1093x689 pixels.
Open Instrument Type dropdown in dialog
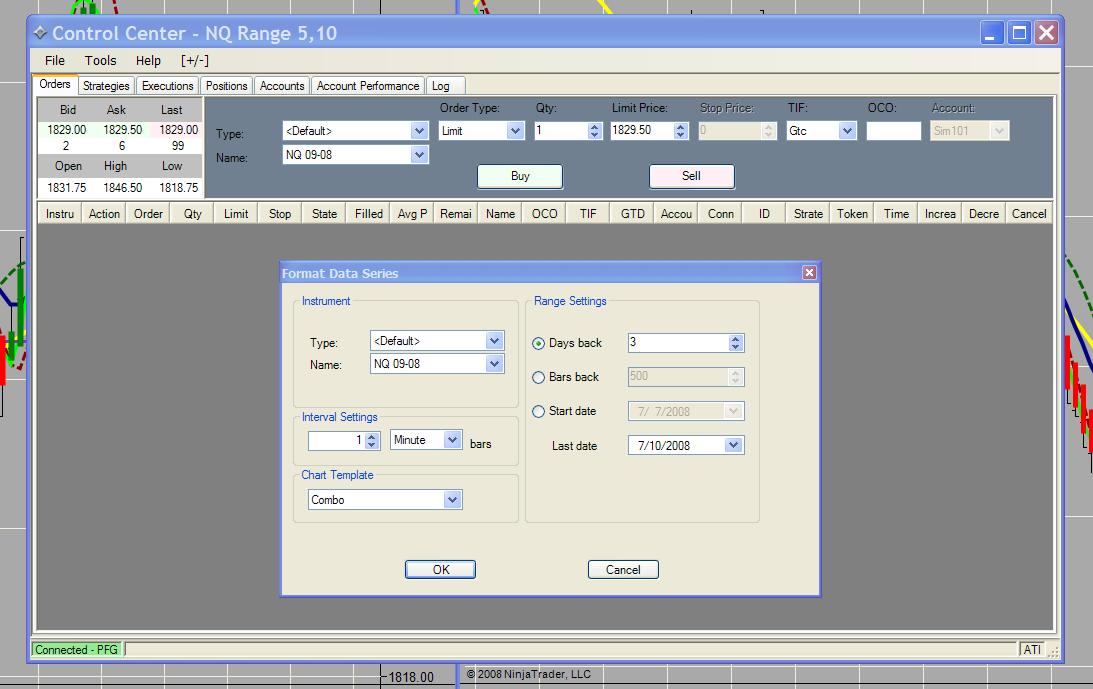494,340
